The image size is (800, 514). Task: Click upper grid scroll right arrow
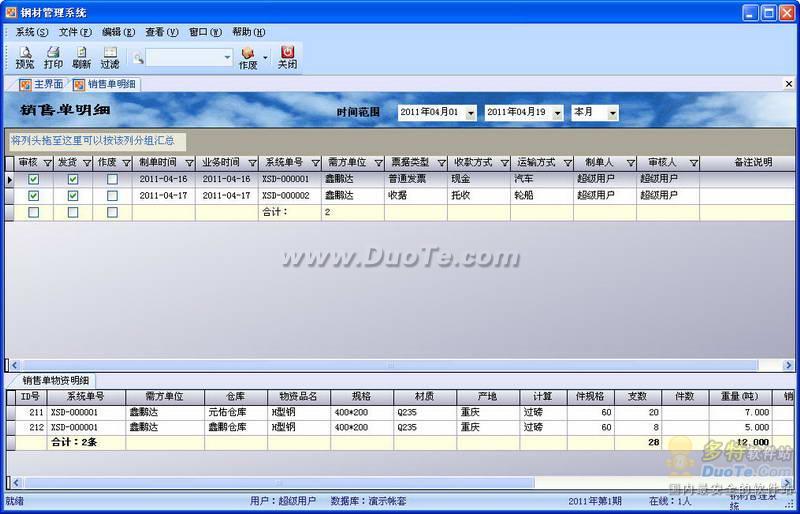(789, 365)
